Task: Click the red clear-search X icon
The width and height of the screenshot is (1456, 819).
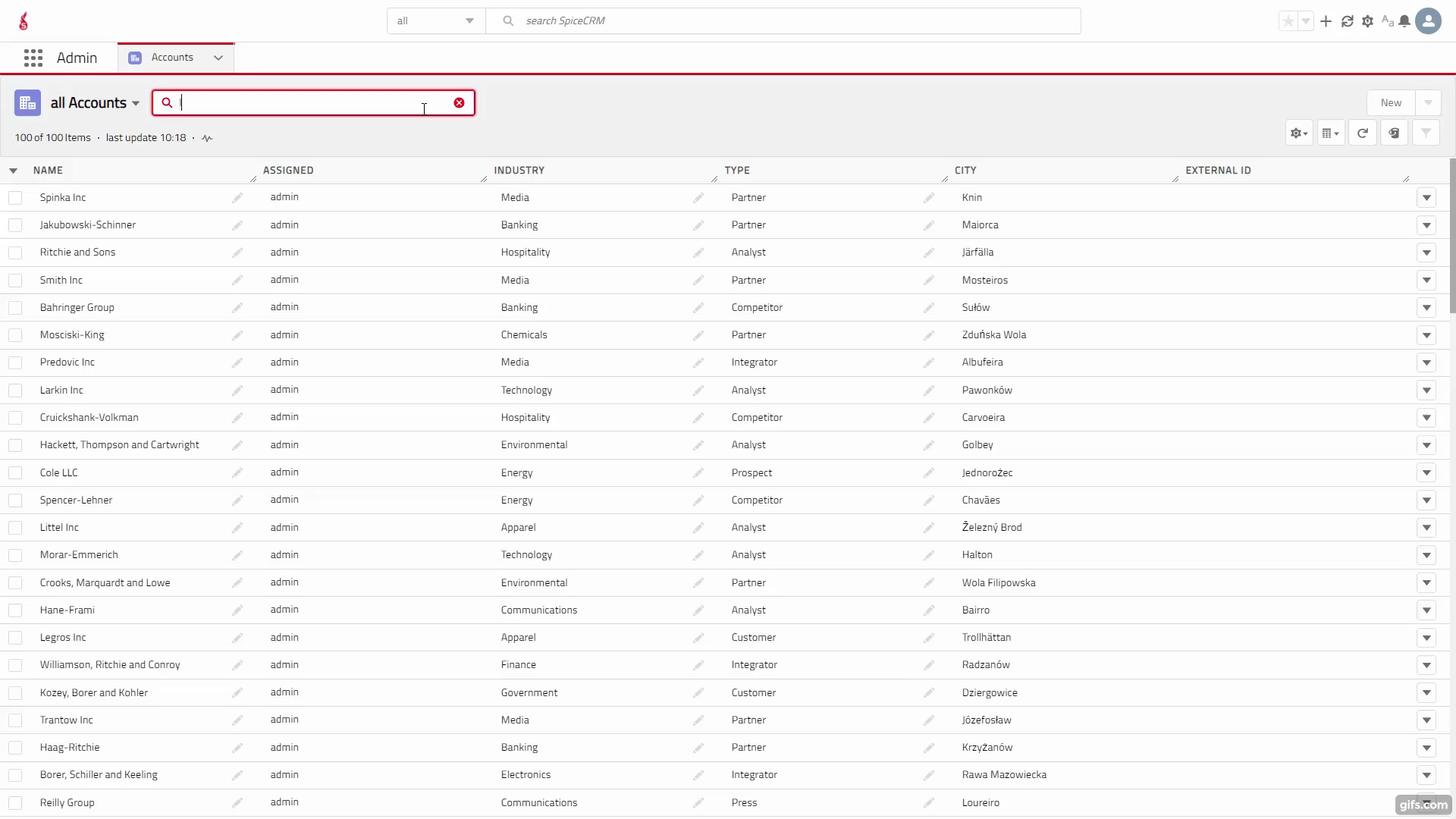Action: [459, 103]
